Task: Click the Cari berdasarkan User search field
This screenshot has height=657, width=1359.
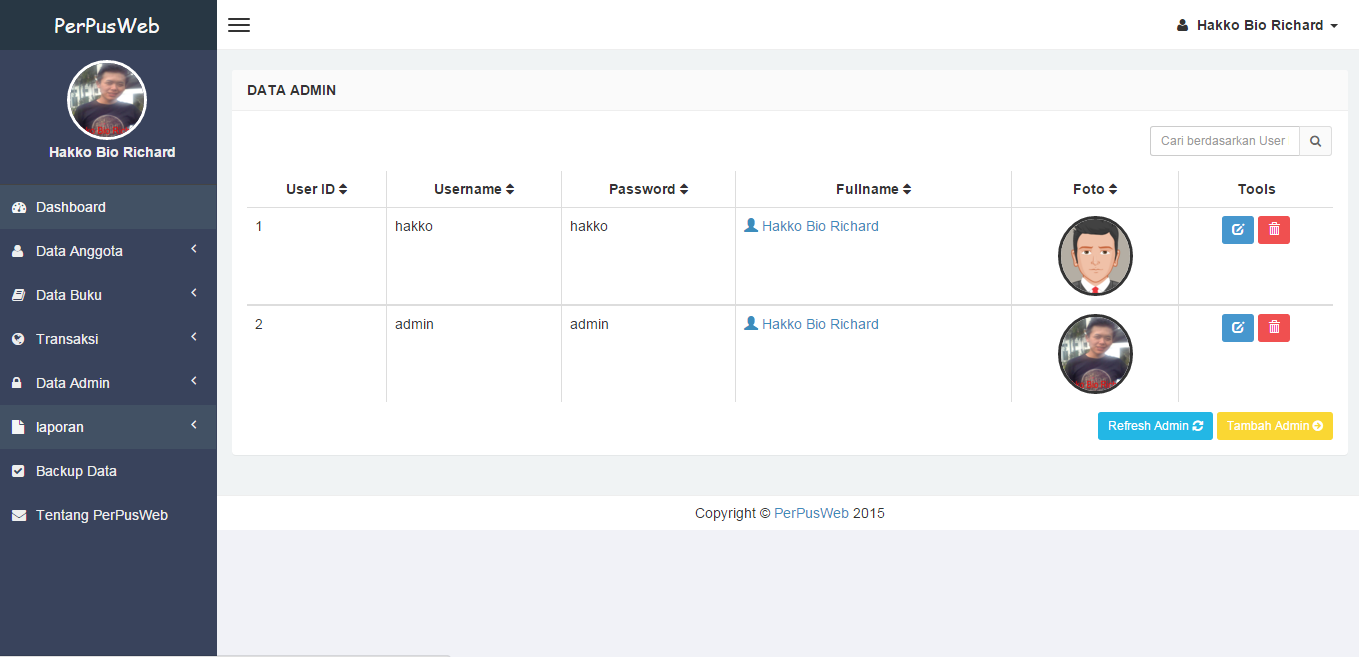Action: [x=1224, y=141]
